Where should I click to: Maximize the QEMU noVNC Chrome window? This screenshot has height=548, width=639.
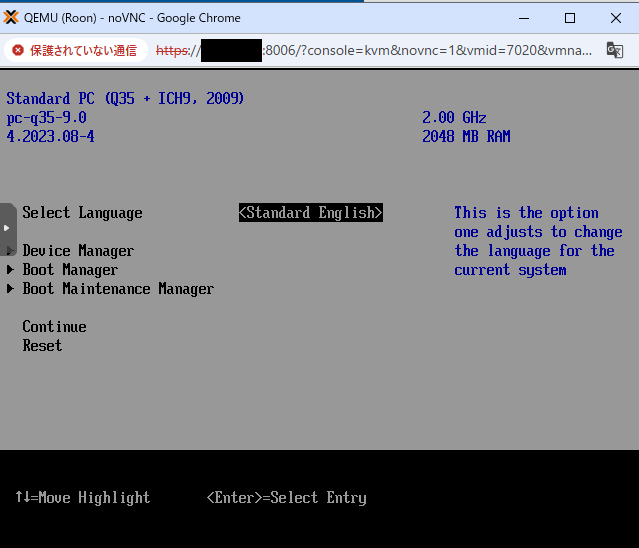[570, 18]
